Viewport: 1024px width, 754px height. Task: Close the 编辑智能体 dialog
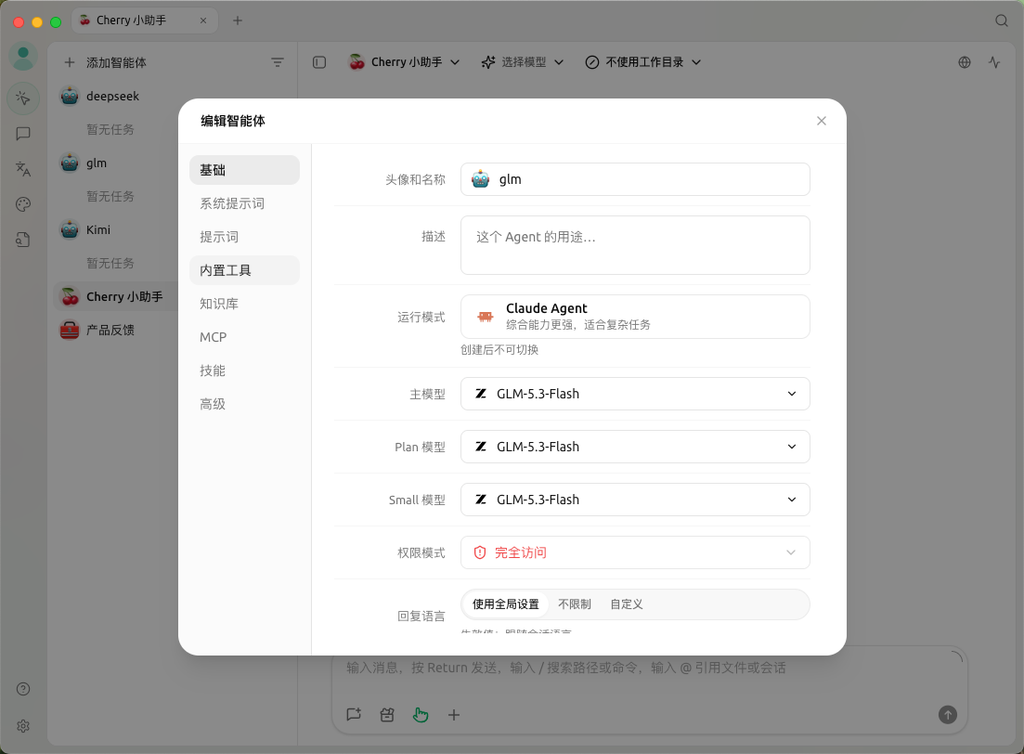point(822,121)
